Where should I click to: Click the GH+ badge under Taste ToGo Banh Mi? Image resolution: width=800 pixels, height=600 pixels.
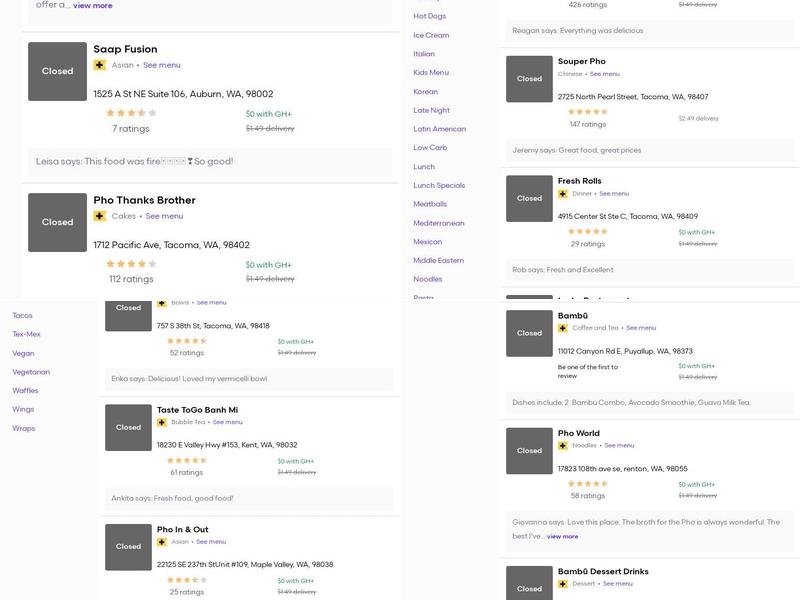tap(162, 422)
